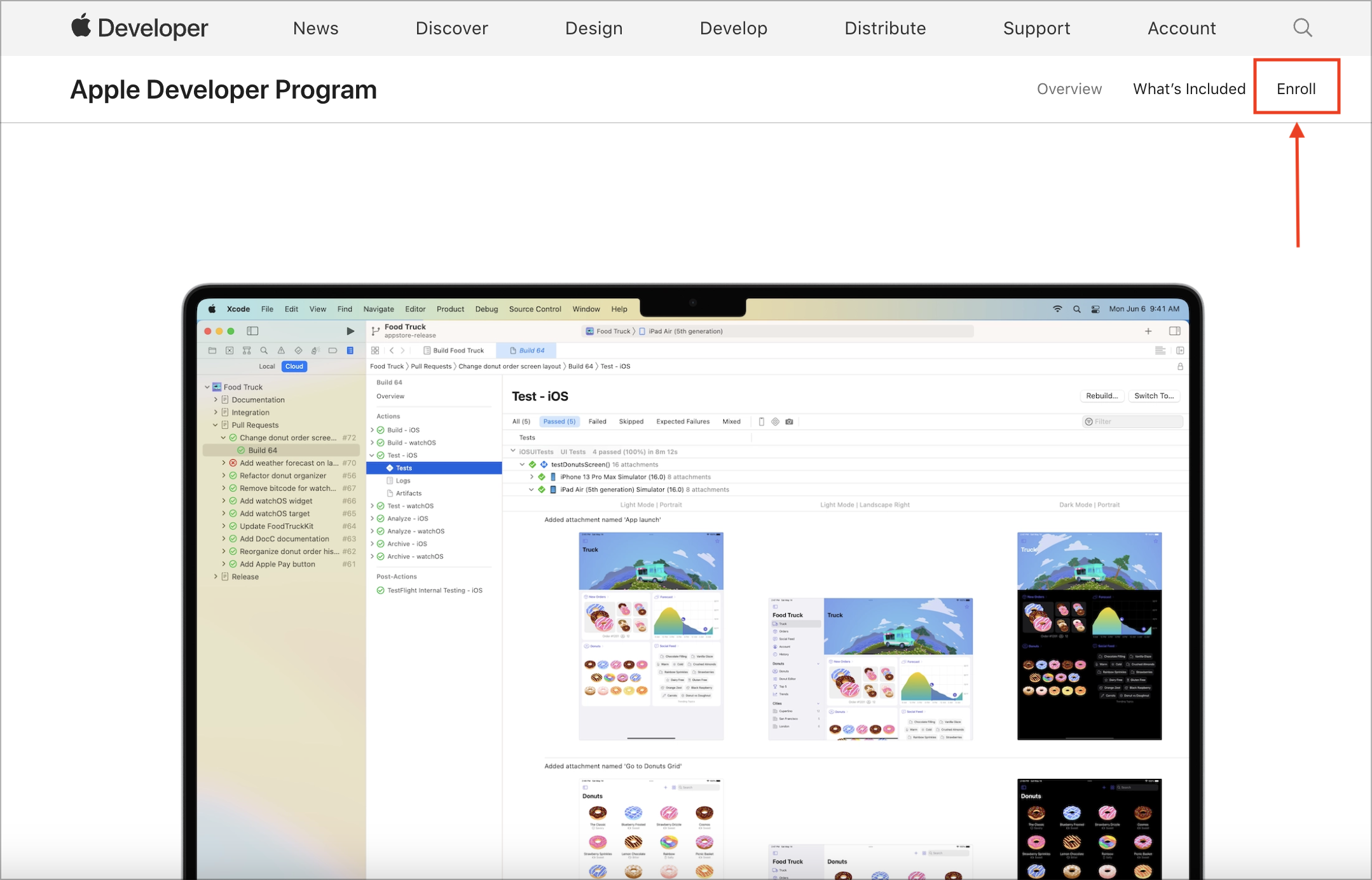
Task: Open the Source Control menu
Action: pos(535,309)
